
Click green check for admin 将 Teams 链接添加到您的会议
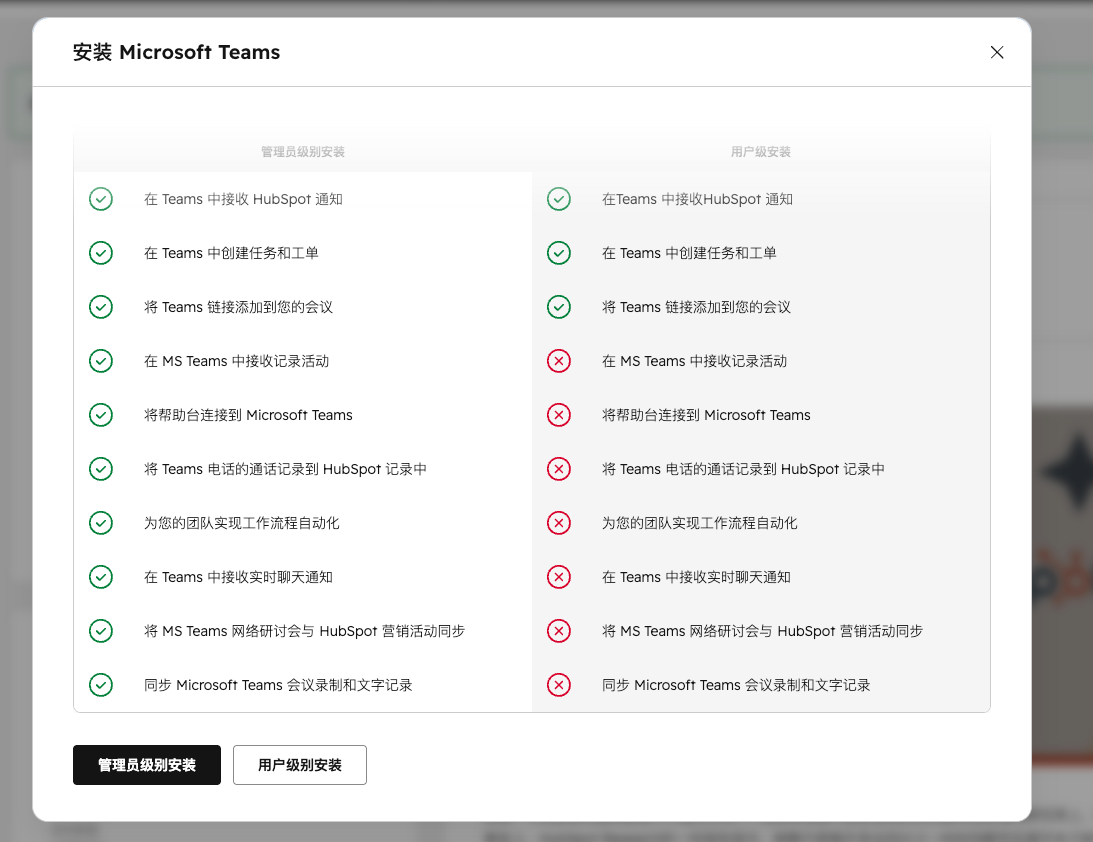coord(101,307)
